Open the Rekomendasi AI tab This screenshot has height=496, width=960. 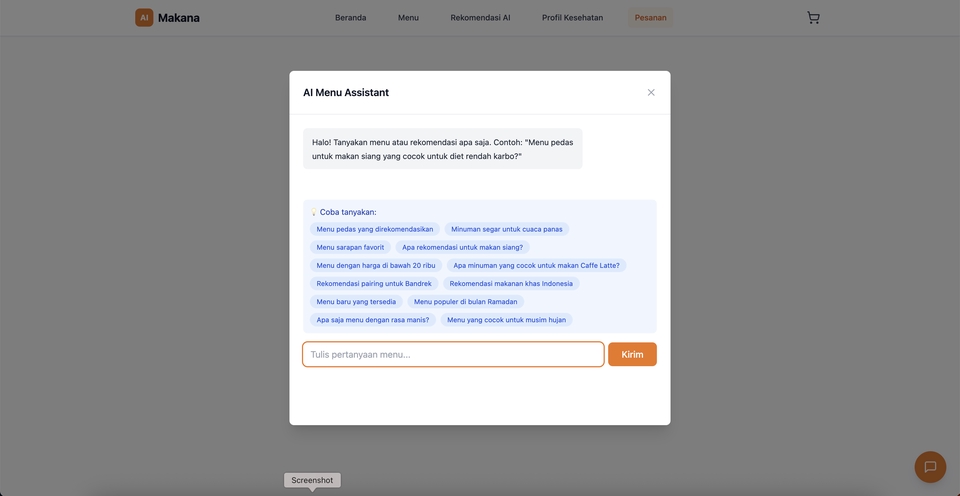pyautogui.click(x=480, y=17)
